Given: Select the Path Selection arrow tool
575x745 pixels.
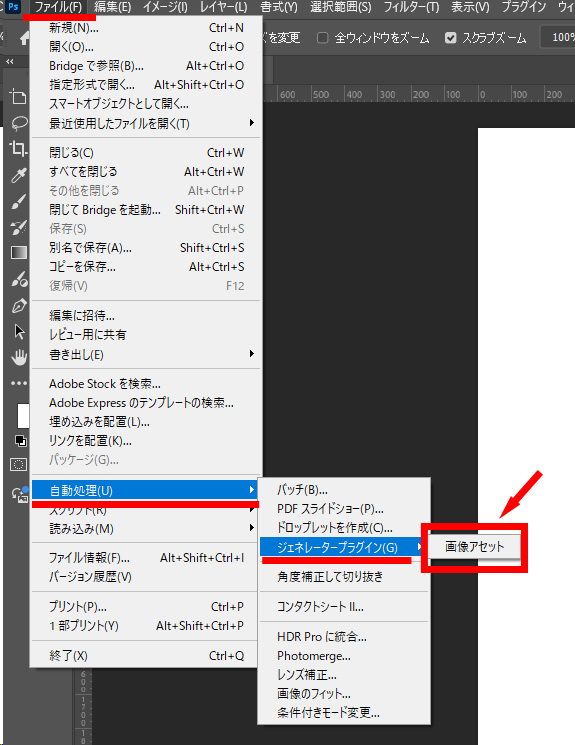Looking at the screenshot, I should coord(19,331).
